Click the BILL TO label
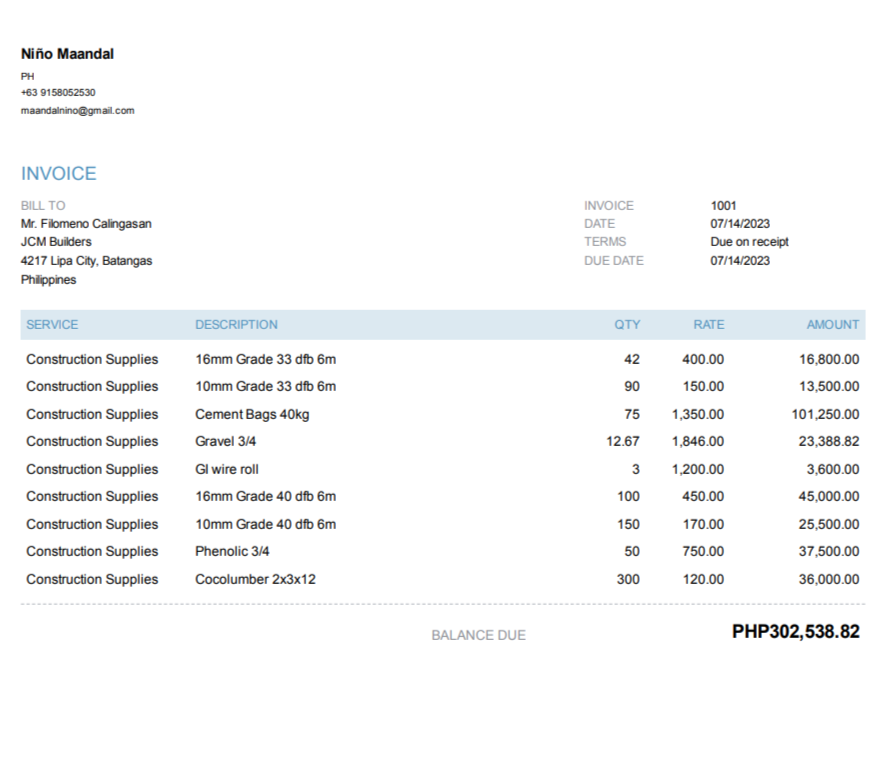The width and height of the screenshot is (889, 770). click(43, 206)
